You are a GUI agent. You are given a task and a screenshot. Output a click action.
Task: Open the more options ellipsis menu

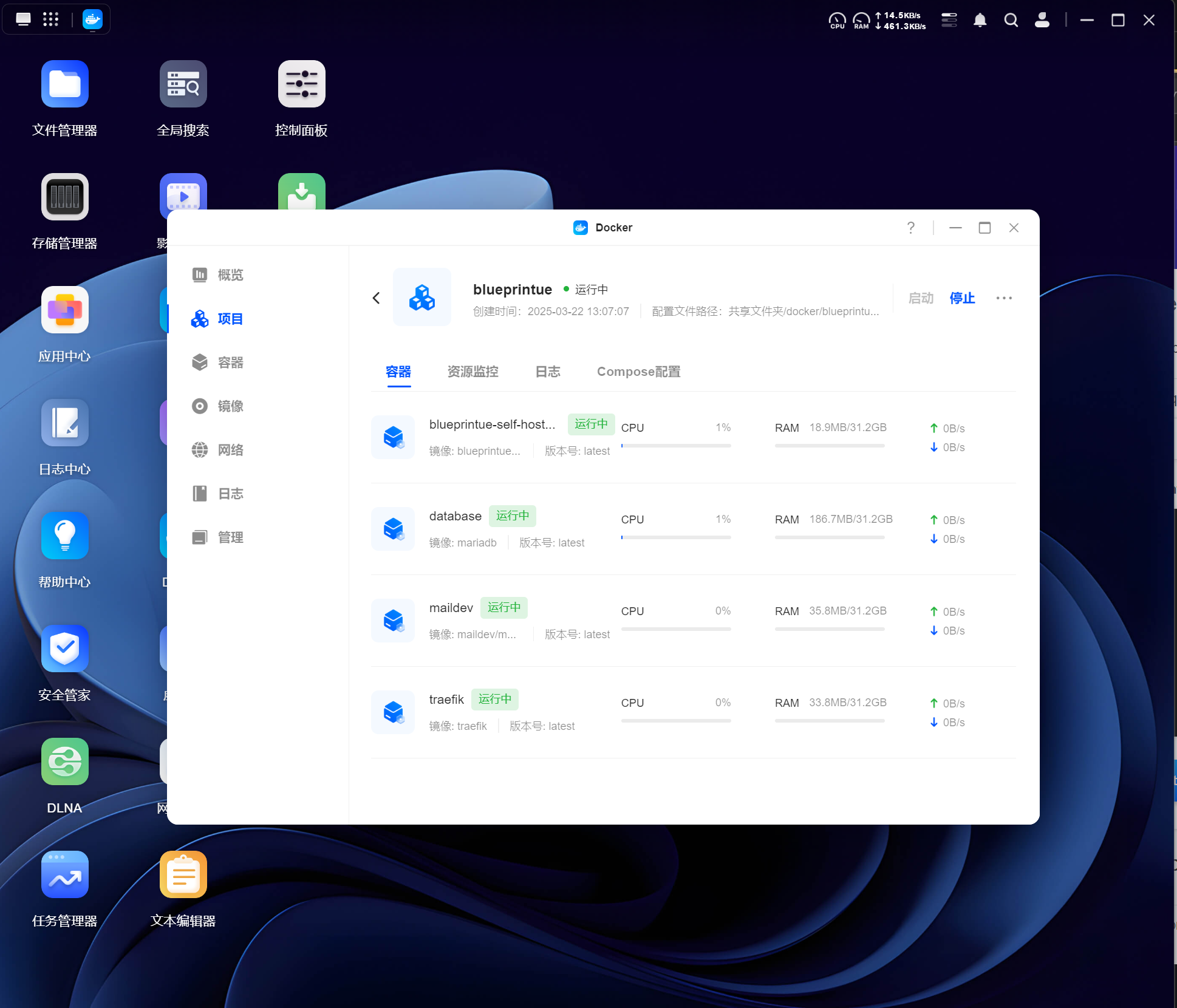point(1004,298)
